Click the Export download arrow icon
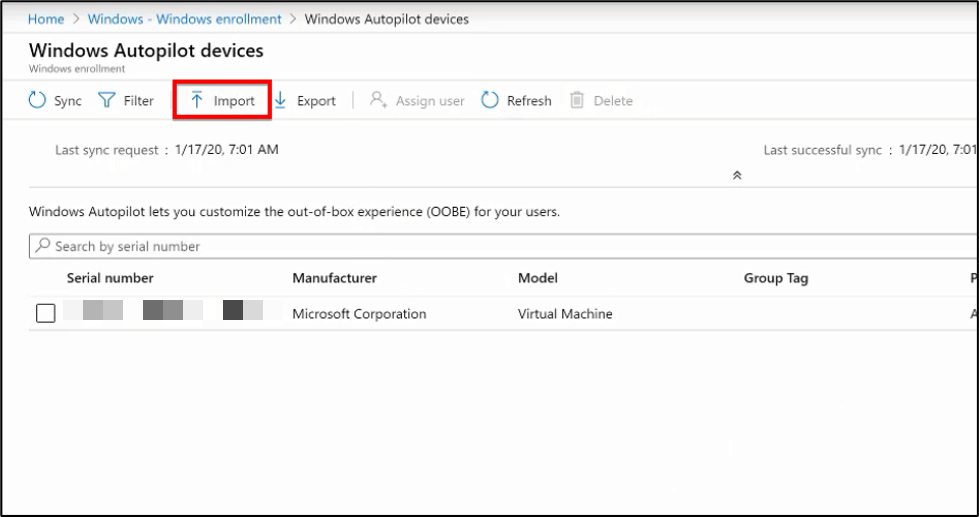Viewport: 979px width, 517px height. click(x=280, y=100)
